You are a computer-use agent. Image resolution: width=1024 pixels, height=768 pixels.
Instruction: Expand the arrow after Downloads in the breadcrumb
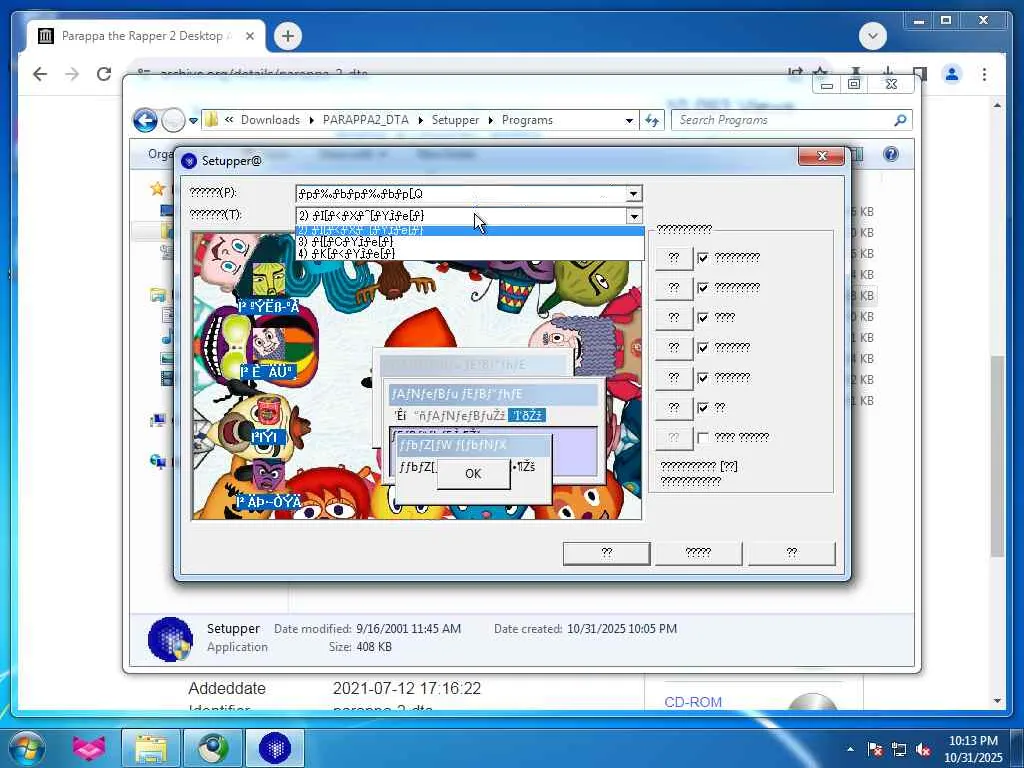(x=312, y=120)
